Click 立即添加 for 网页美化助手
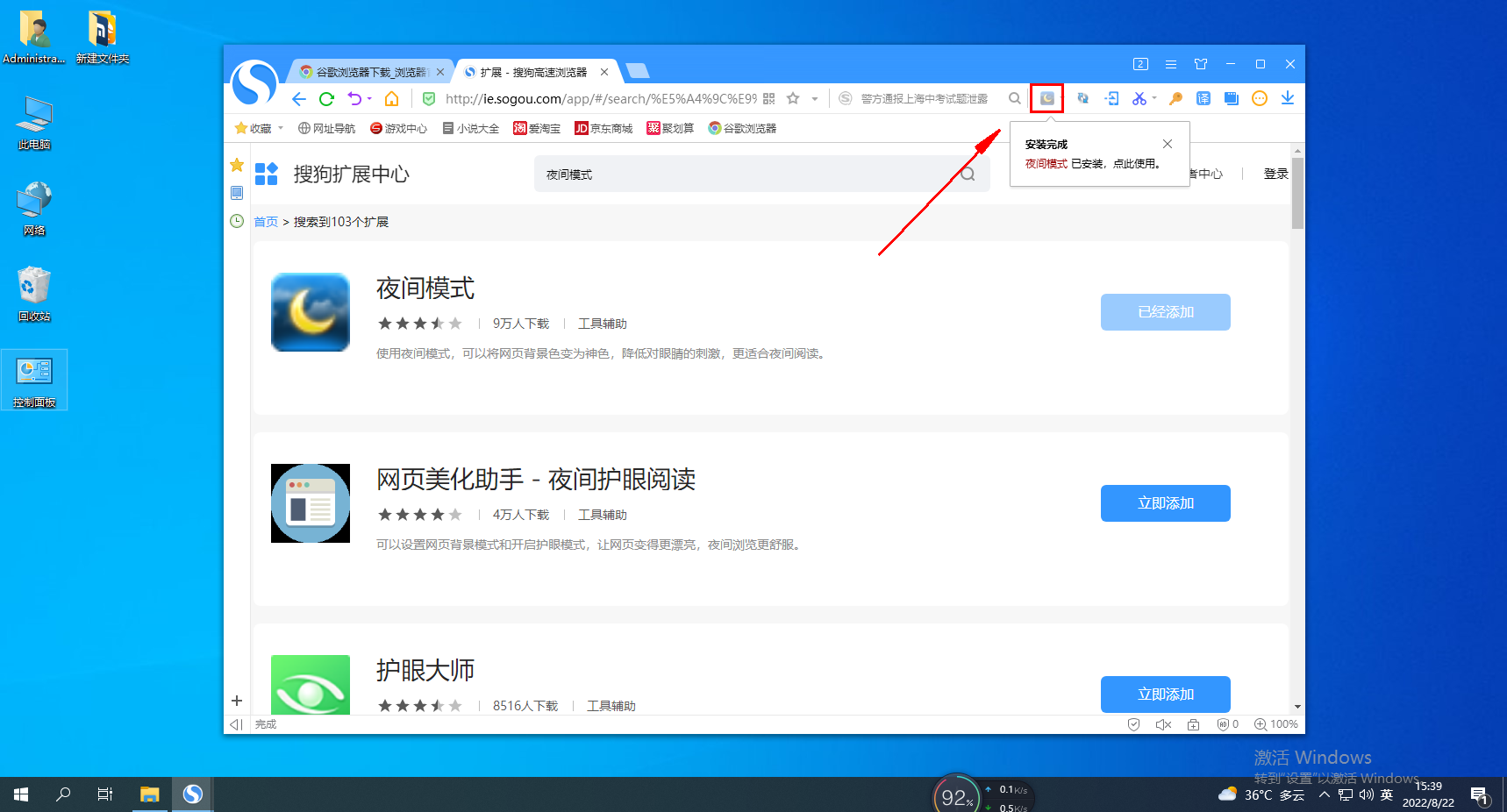Viewport: 1507px width, 812px height. tap(1166, 503)
